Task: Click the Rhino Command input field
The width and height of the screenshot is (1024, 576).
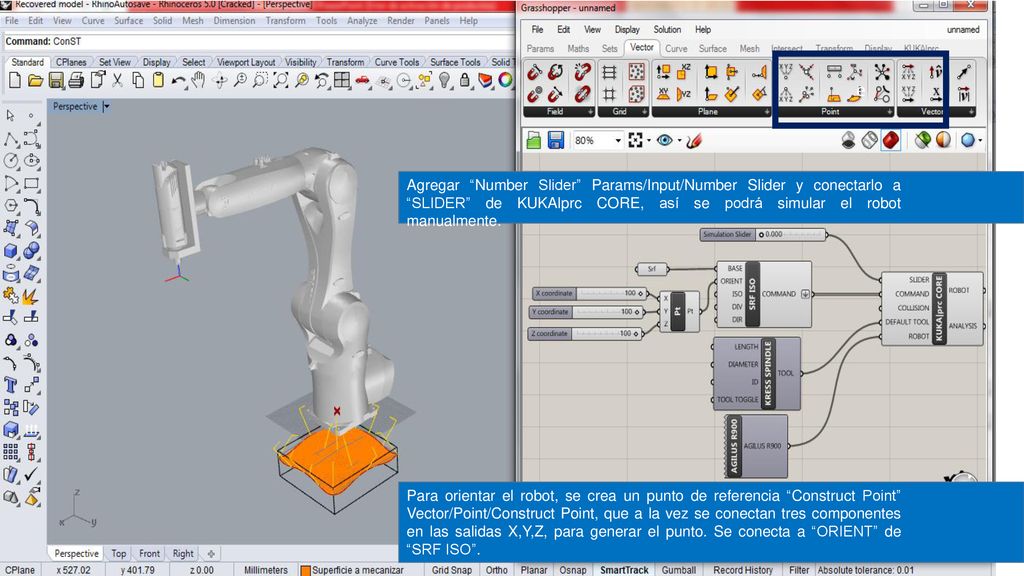Action: (259, 41)
